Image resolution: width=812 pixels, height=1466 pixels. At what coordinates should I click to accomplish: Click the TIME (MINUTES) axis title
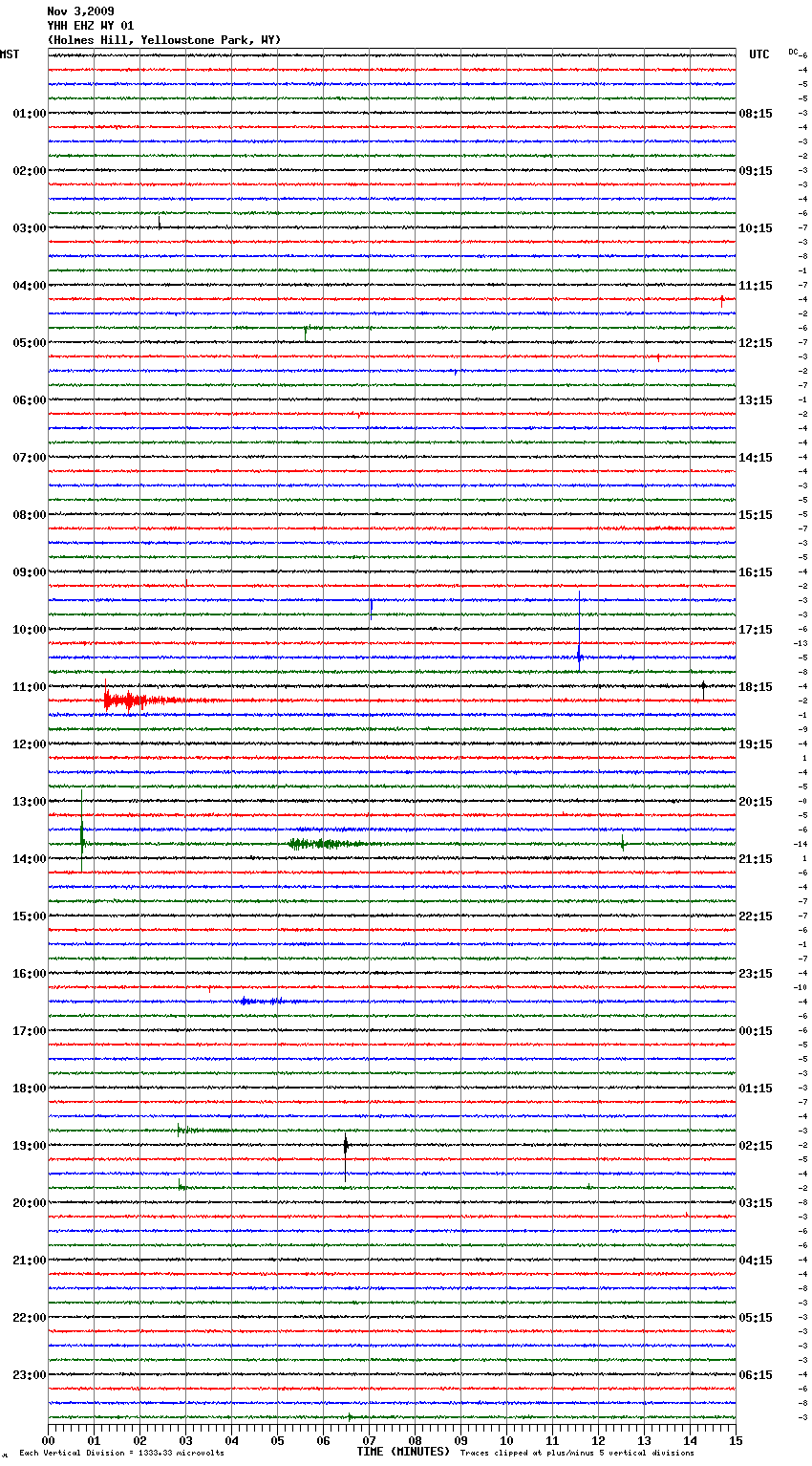[x=403, y=1452]
